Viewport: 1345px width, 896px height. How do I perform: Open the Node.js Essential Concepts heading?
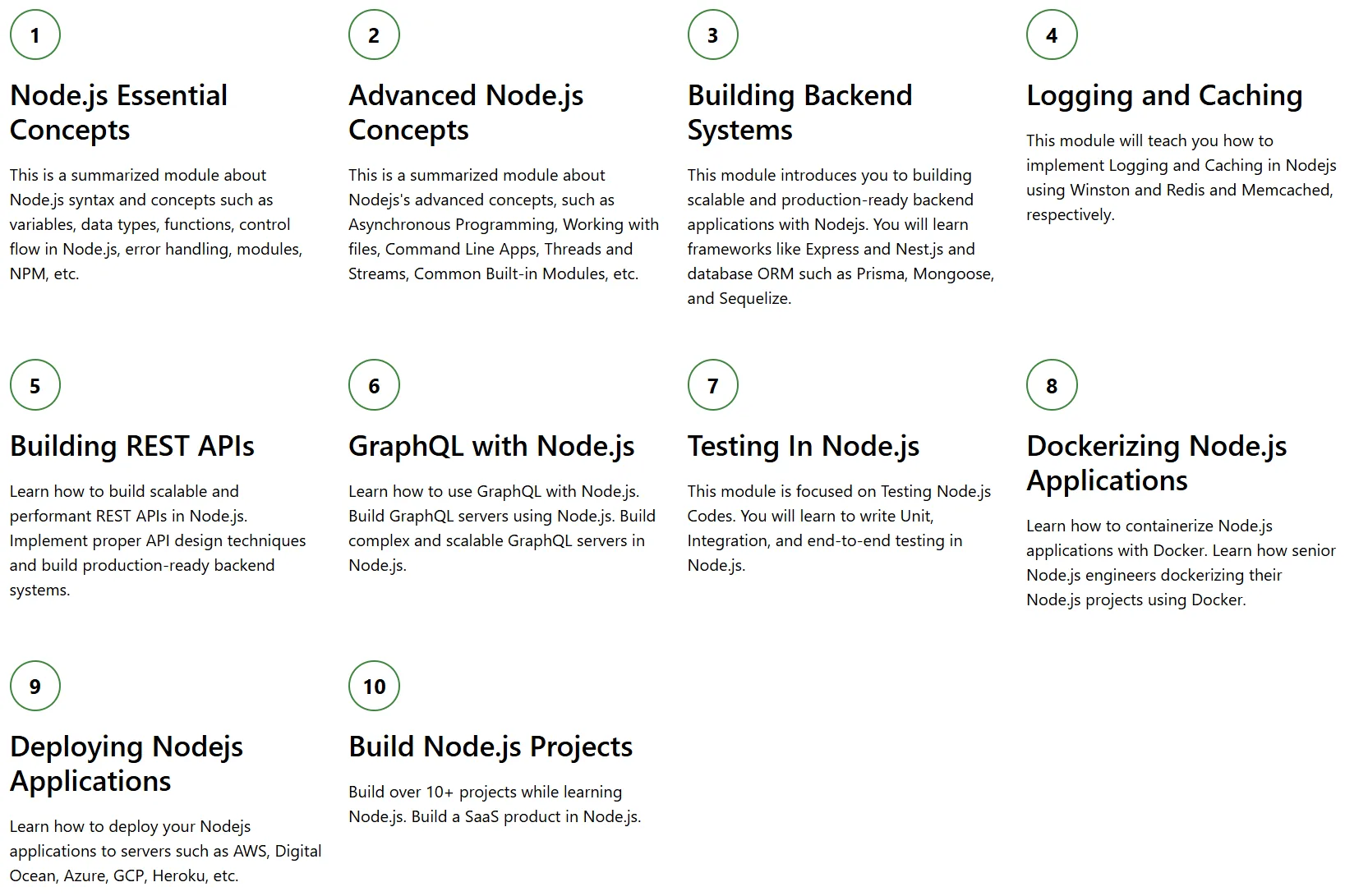(x=119, y=113)
